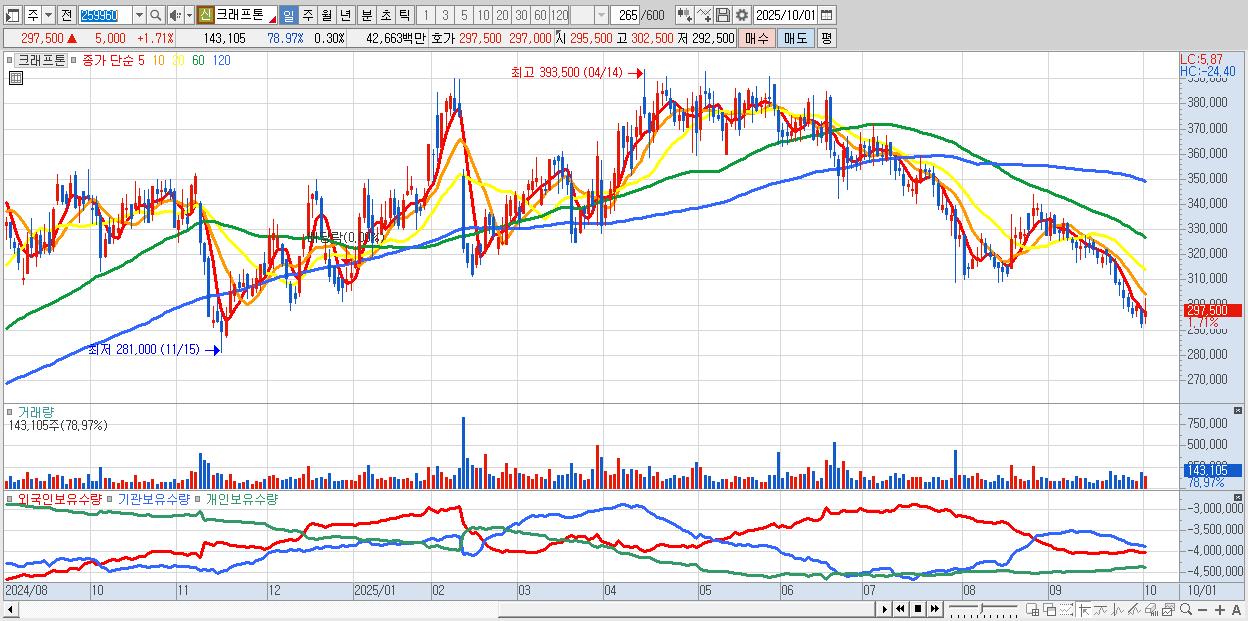
Task: Select the 틱 tick period tab
Action: pyautogui.click(x=404, y=15)
